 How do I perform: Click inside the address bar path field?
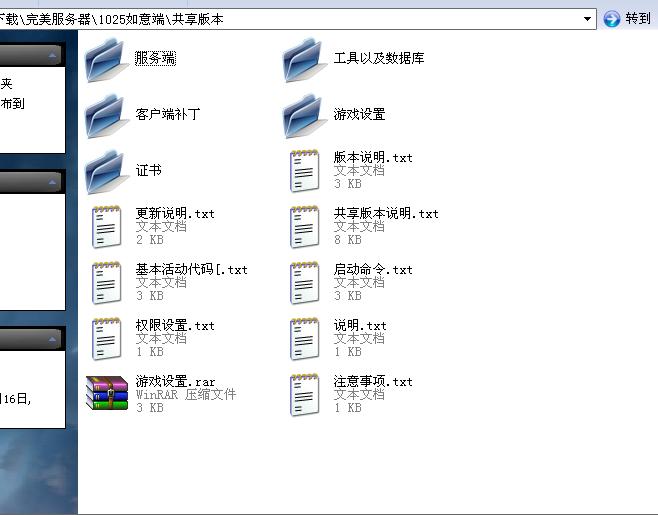pos(300,19)
